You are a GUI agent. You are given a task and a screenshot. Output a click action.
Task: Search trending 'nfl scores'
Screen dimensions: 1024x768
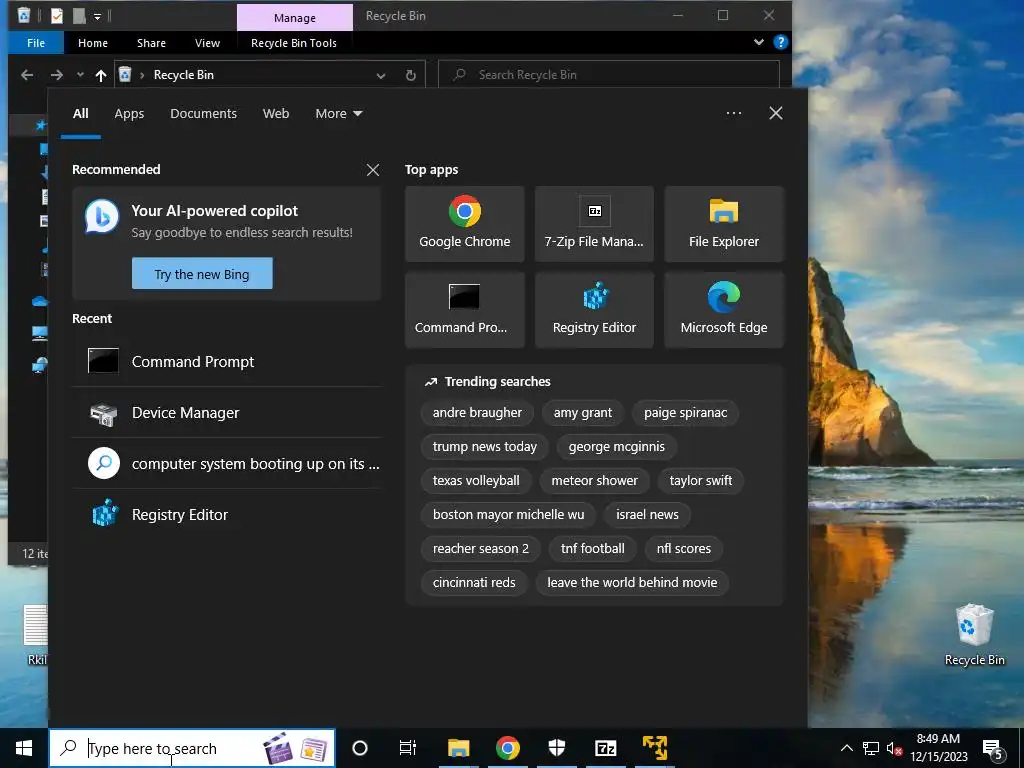tap(684, 549)
